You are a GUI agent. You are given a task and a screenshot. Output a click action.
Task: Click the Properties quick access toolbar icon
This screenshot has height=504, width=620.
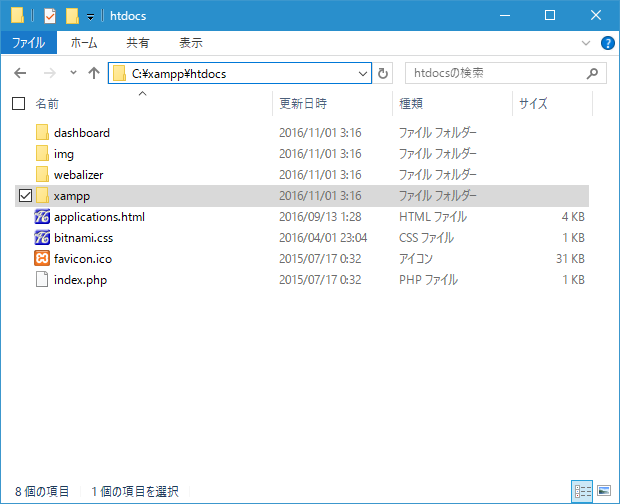pyautogui.click(x=50, y=16)
